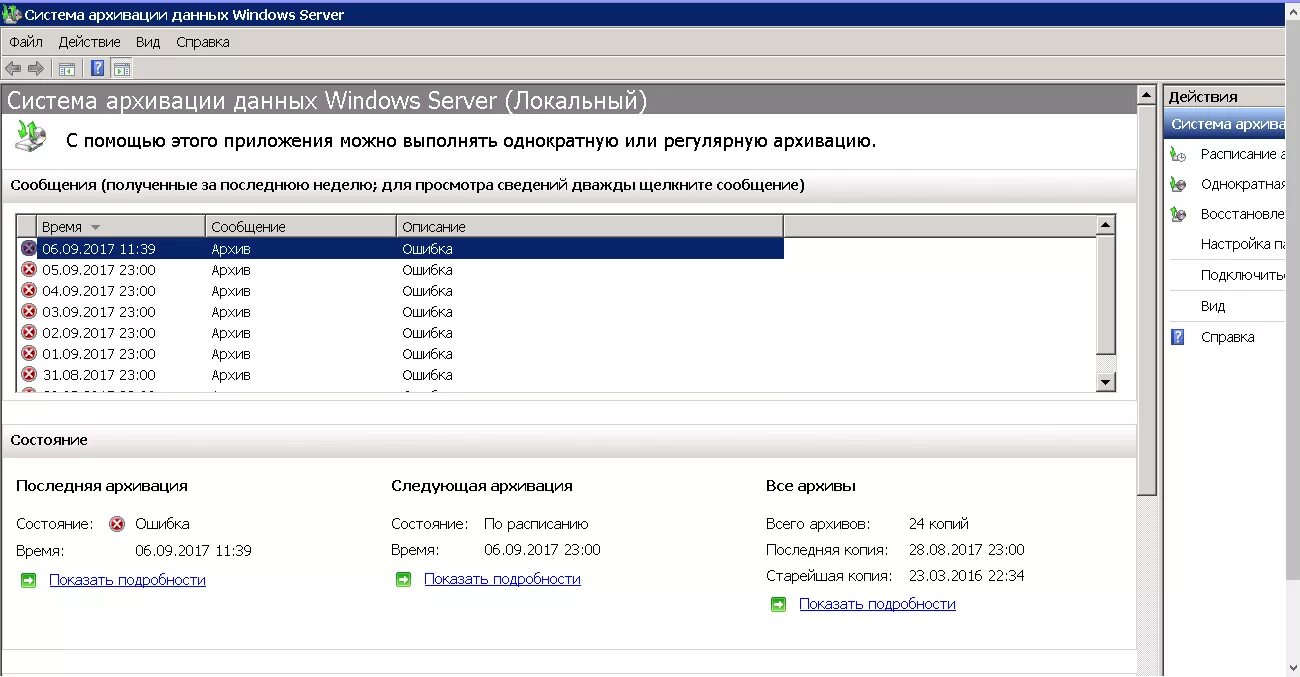Open the Вид menu
The width and height of the screenshot is (1300, 677).
tap(148, 42)
